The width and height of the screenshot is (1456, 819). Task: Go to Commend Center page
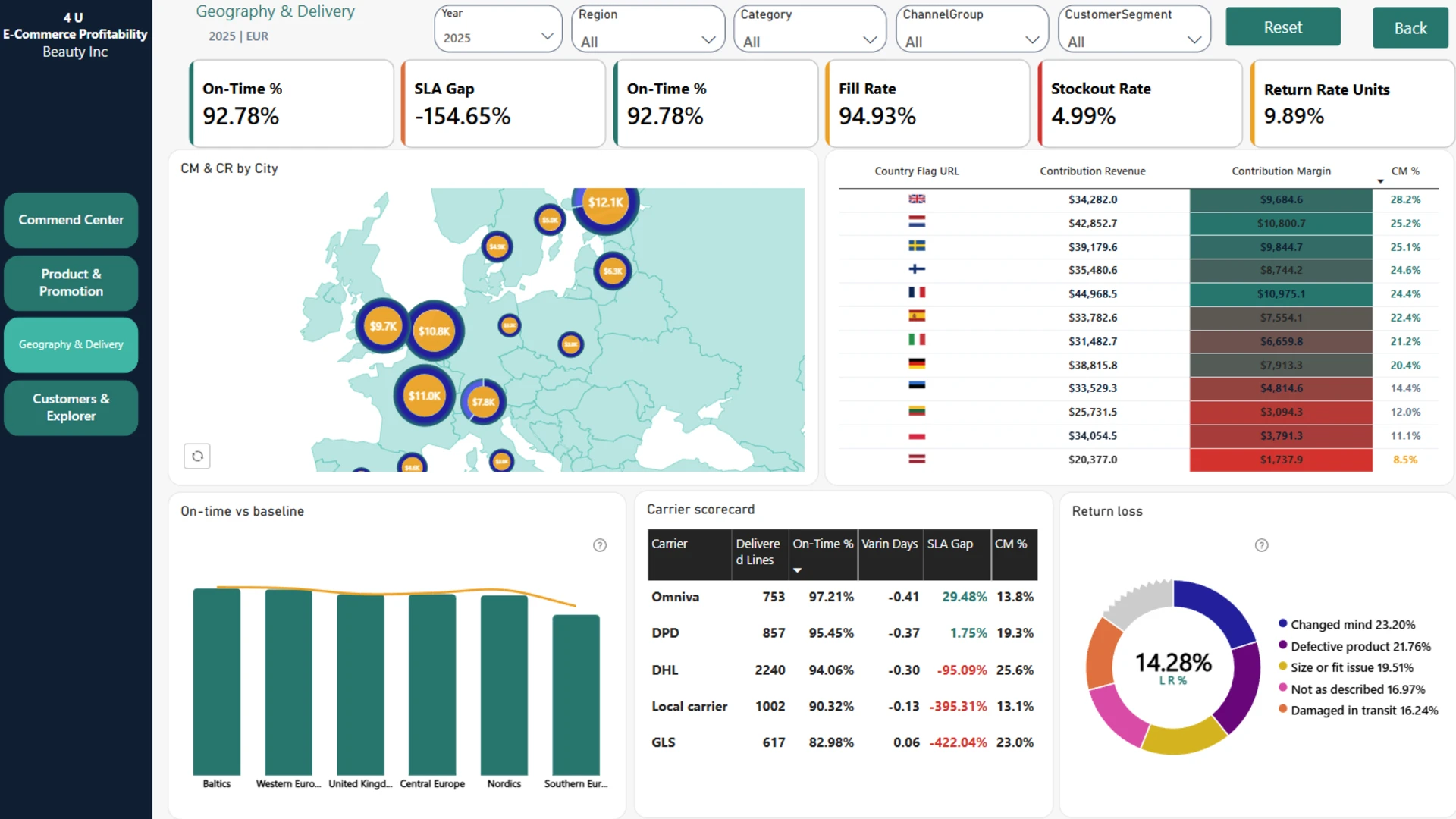coord(71,220)
